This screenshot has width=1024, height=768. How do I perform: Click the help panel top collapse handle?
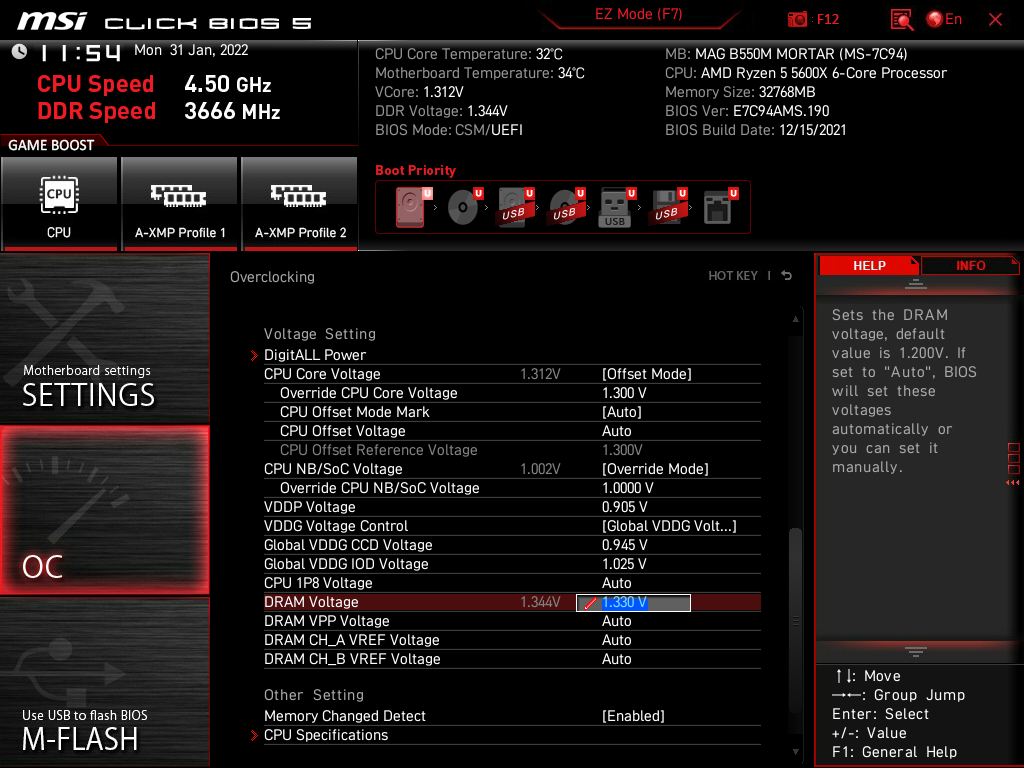click(x=916, y=283)
